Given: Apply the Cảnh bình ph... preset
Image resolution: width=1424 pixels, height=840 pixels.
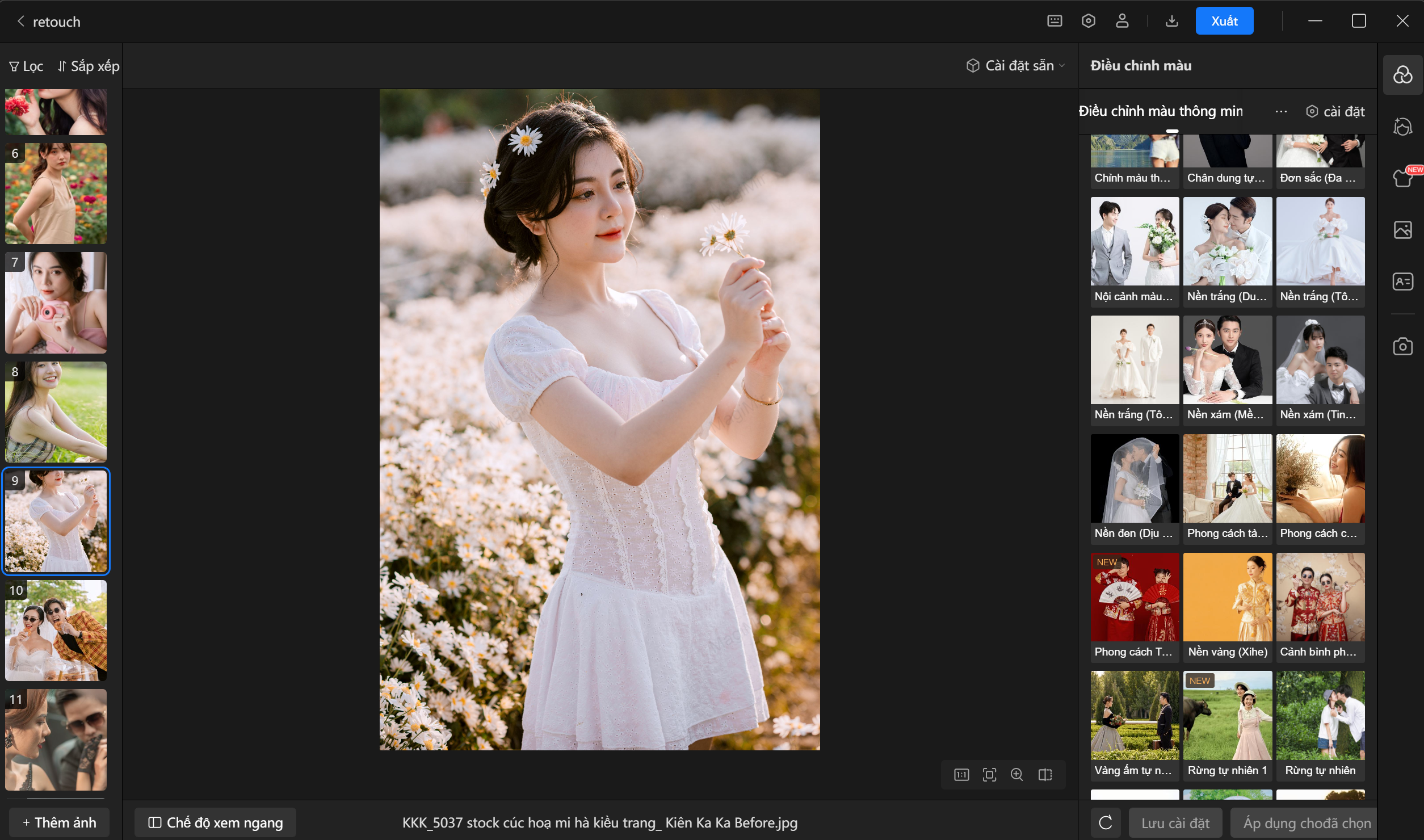Looking at the screenshot, I should click(1320, 607).
